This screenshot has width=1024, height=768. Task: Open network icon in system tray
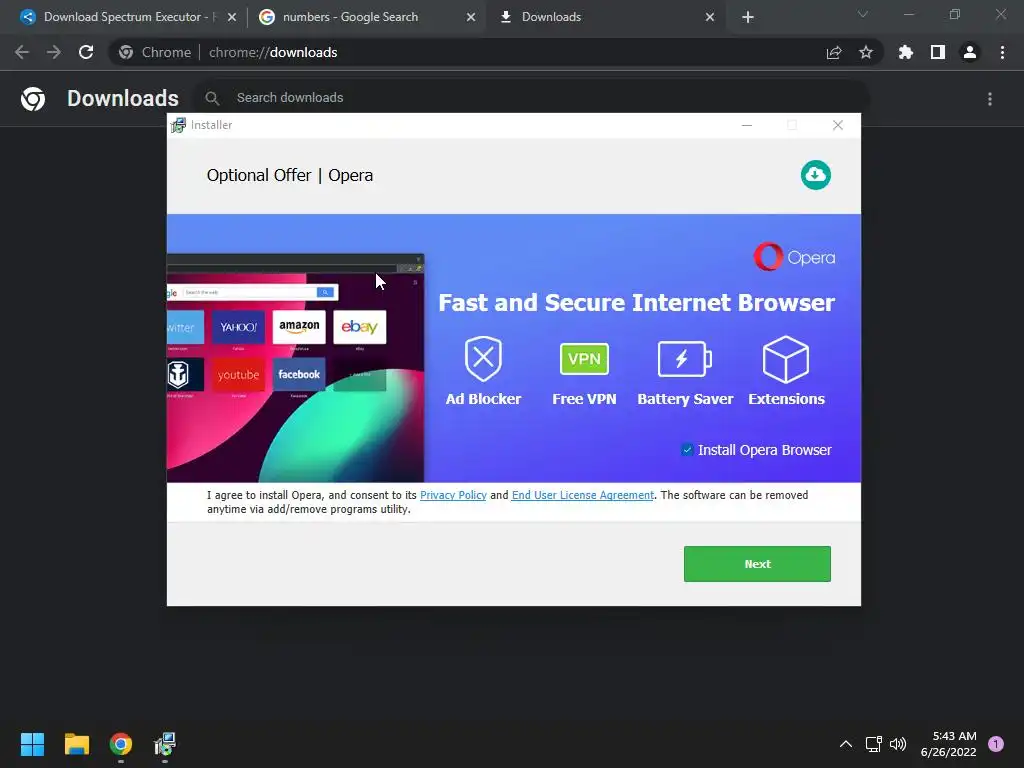tap(873, 744)
